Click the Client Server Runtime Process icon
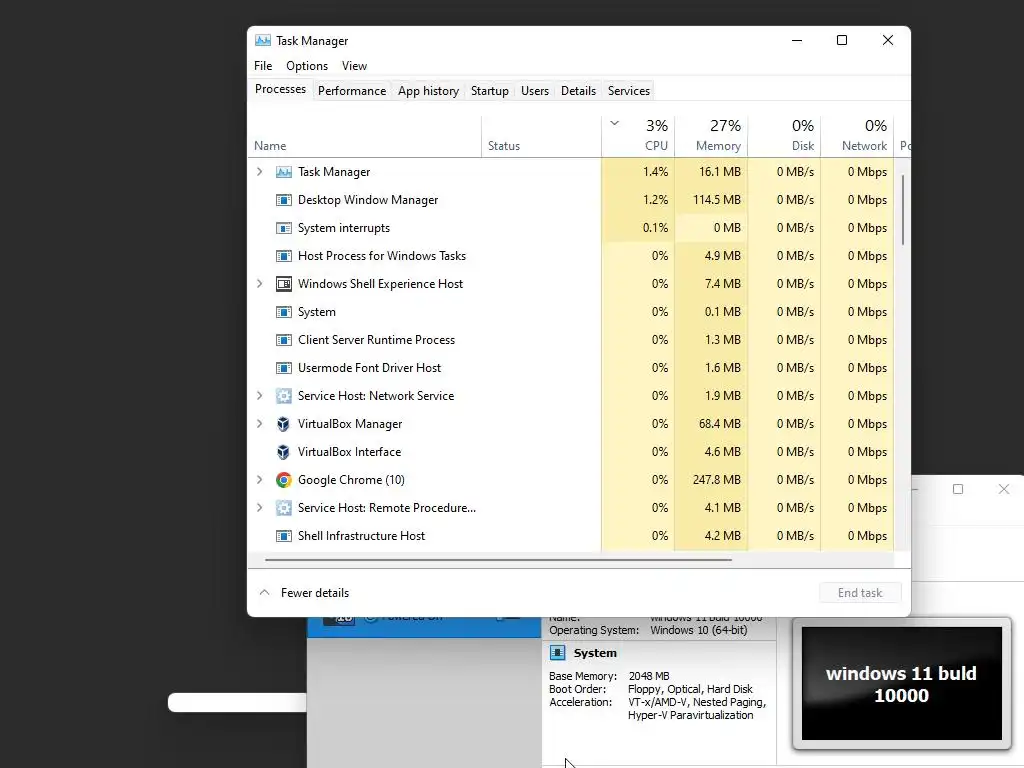The height and width of the screenshot is (768, 1024). pos(283,340)
